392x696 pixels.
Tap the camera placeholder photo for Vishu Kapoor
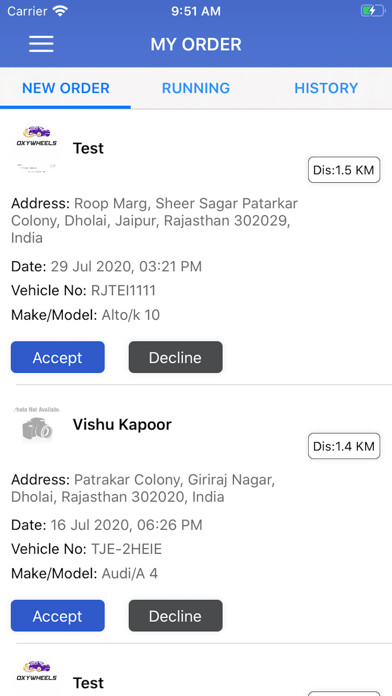click(36, 425)
